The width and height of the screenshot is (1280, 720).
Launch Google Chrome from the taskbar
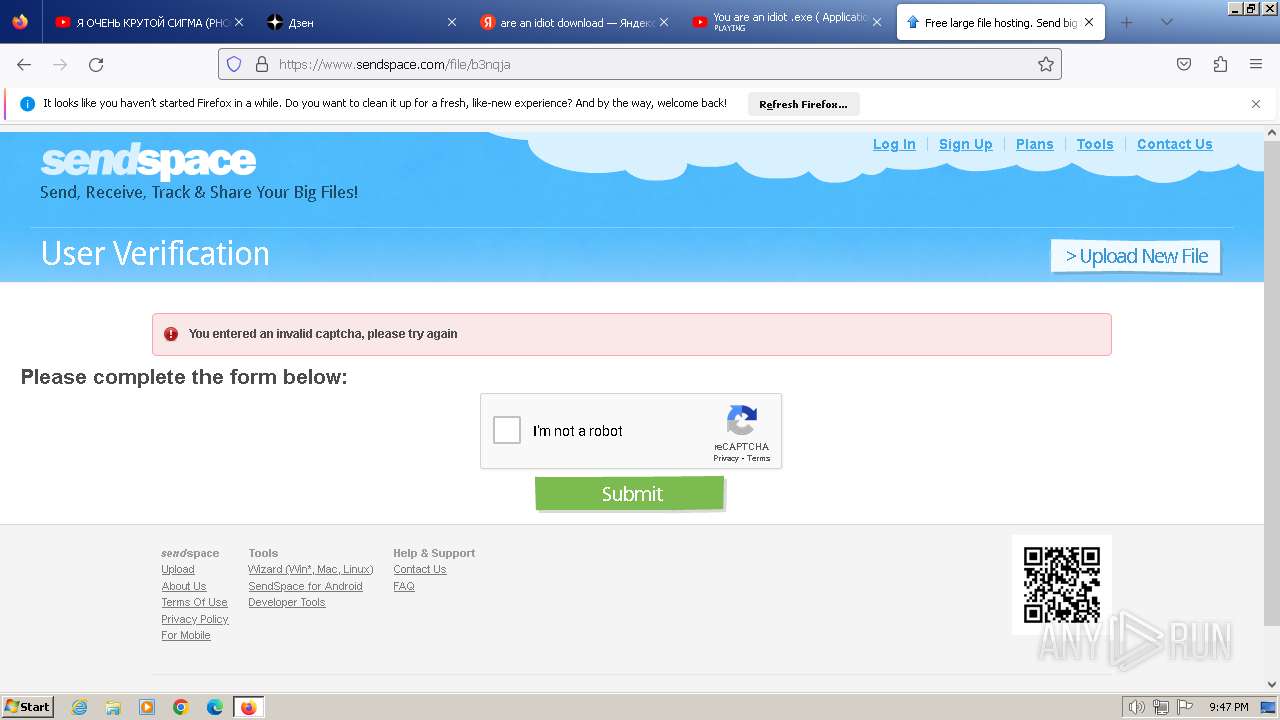pyautogui.click(x=181, y=707)
